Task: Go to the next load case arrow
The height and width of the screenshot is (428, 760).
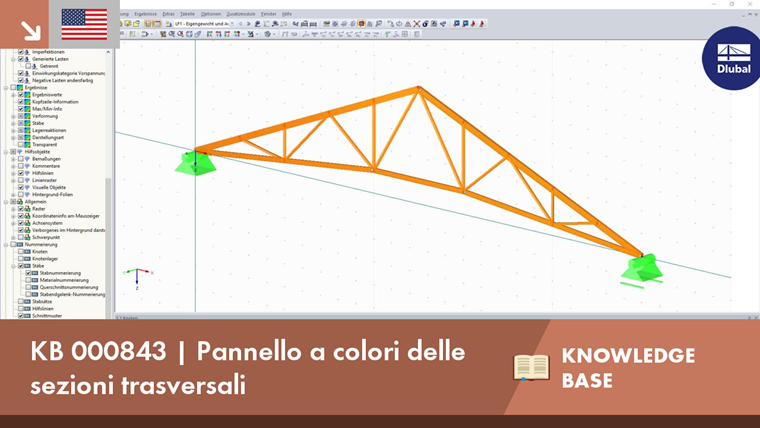Action: pos(249,24)
